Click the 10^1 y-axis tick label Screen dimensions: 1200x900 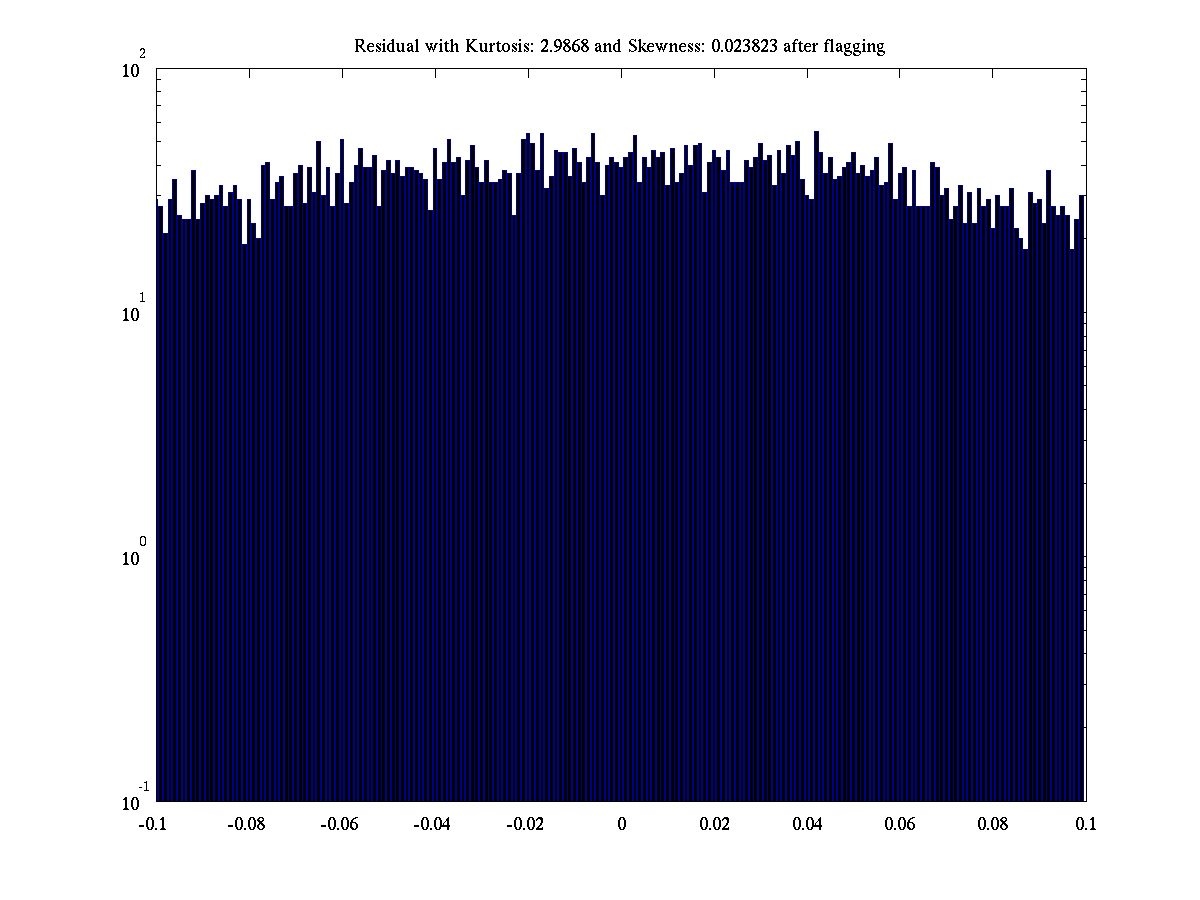point(135,312)
